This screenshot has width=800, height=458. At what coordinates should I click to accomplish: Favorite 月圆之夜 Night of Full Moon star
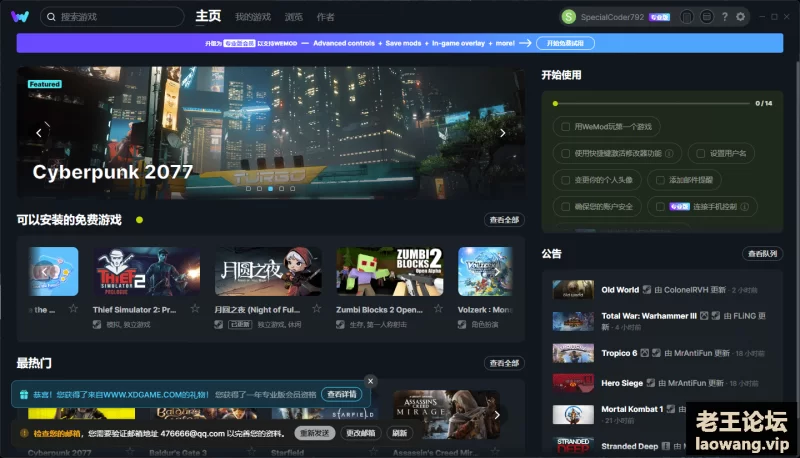tap(317, 309)
